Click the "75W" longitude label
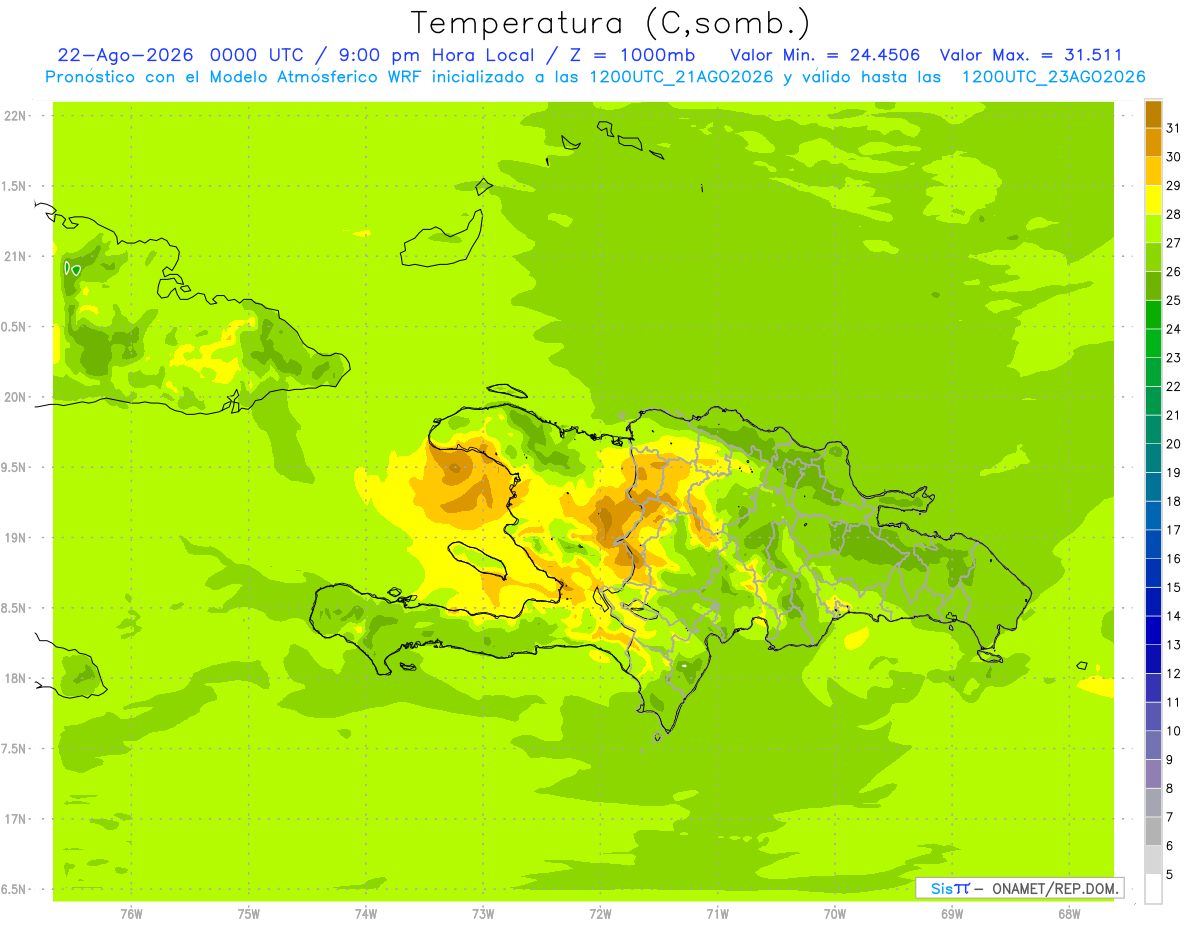The image size is (1200, 927). (249, 914)
